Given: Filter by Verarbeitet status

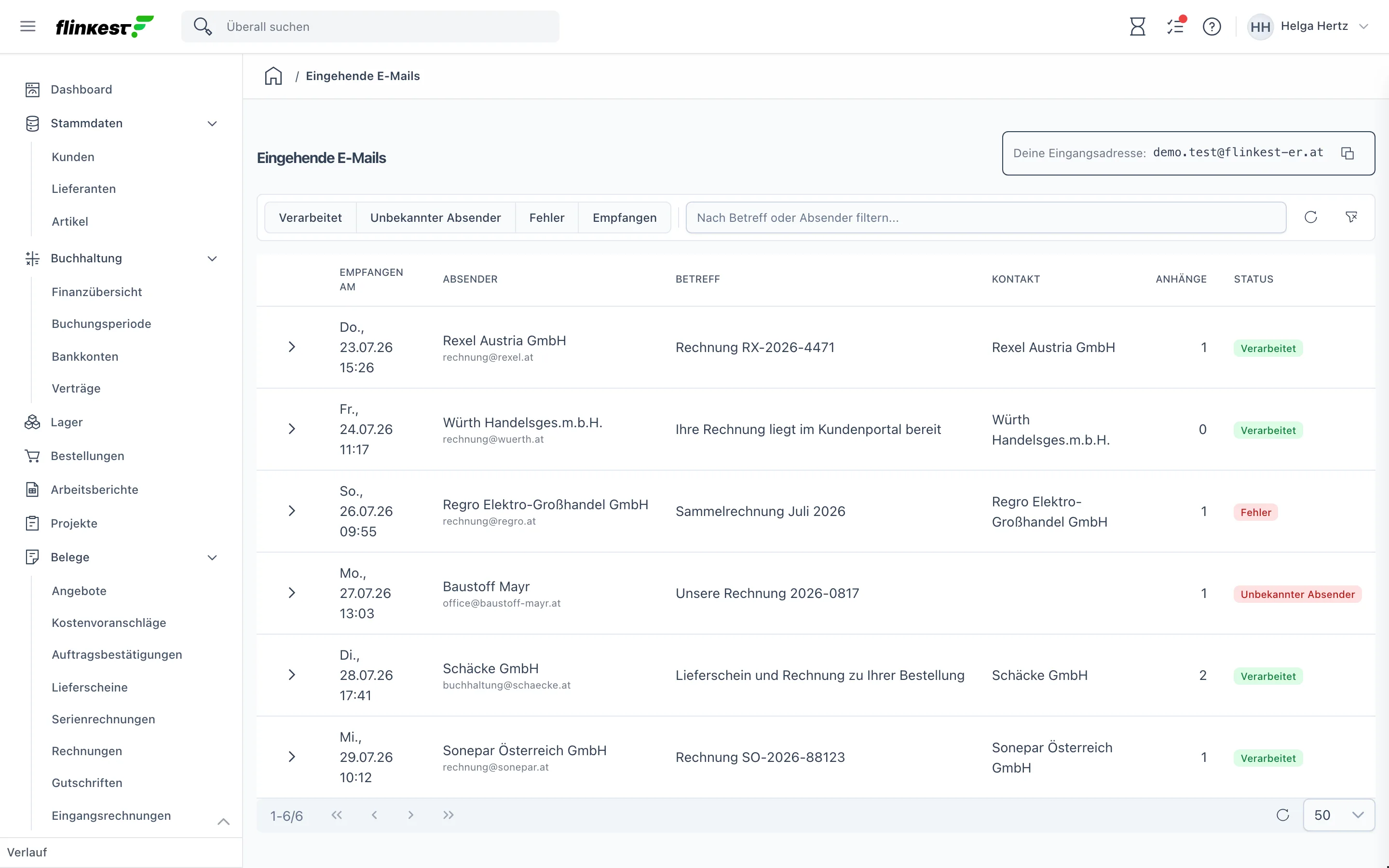Looking at the screenshot, I should 311,217.
